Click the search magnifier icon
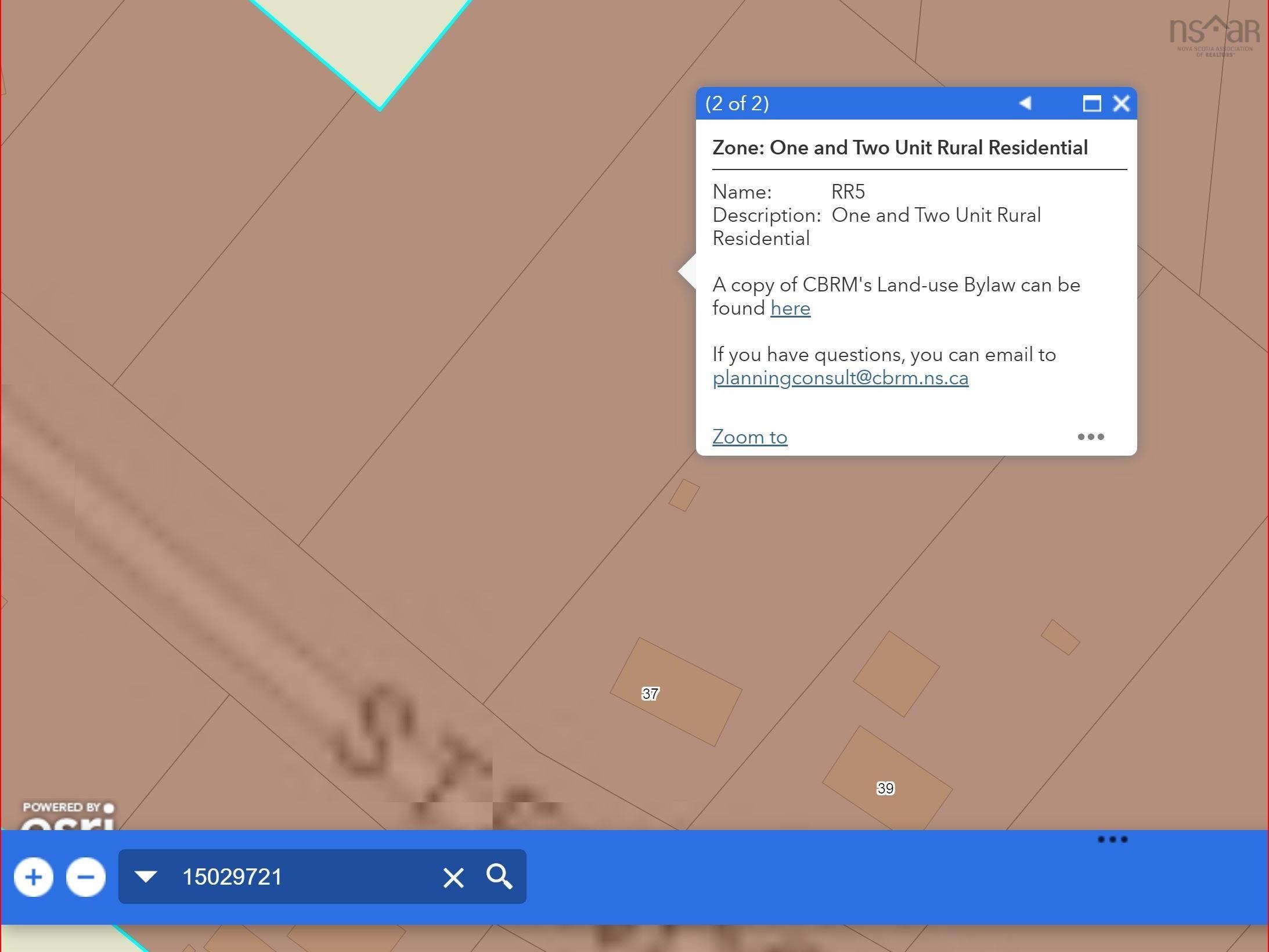 499,877
